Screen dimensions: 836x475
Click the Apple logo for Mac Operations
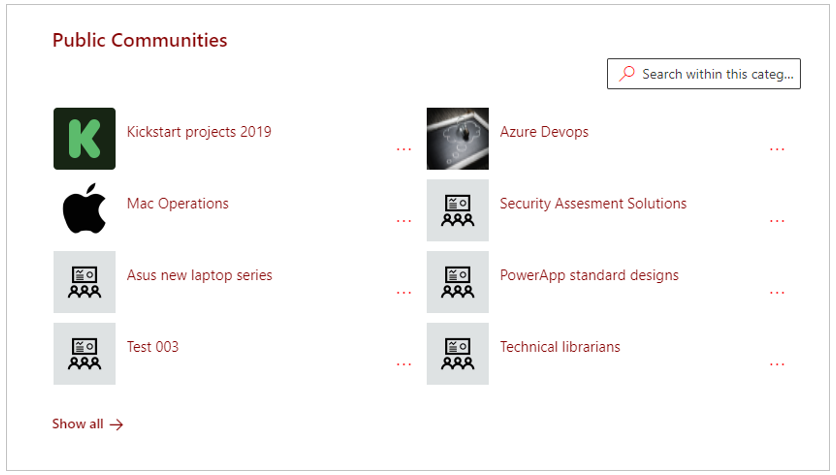(84, 209)
